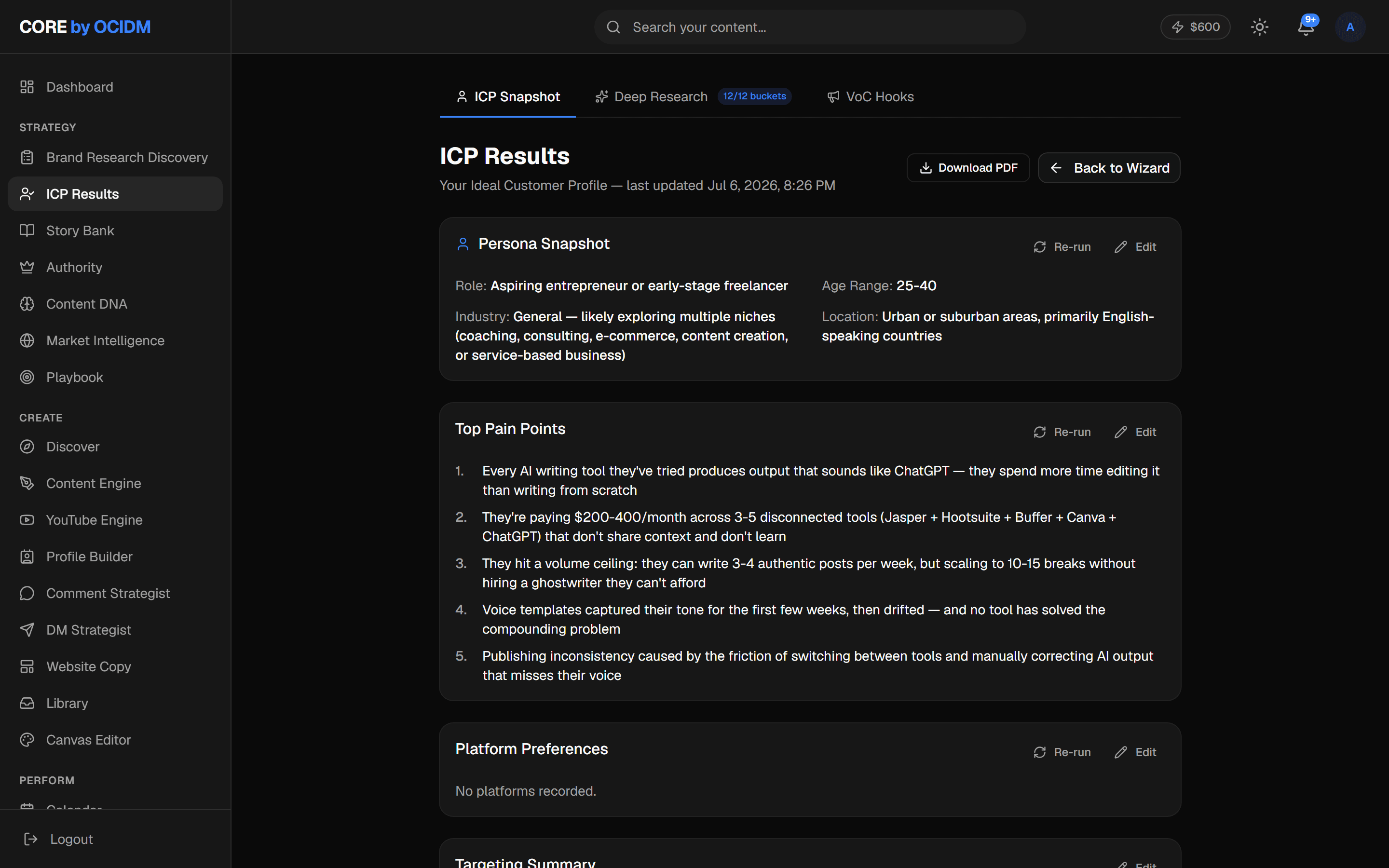Go to Authority page
This screenshot has width=1389, height=868.
(115, 268)
